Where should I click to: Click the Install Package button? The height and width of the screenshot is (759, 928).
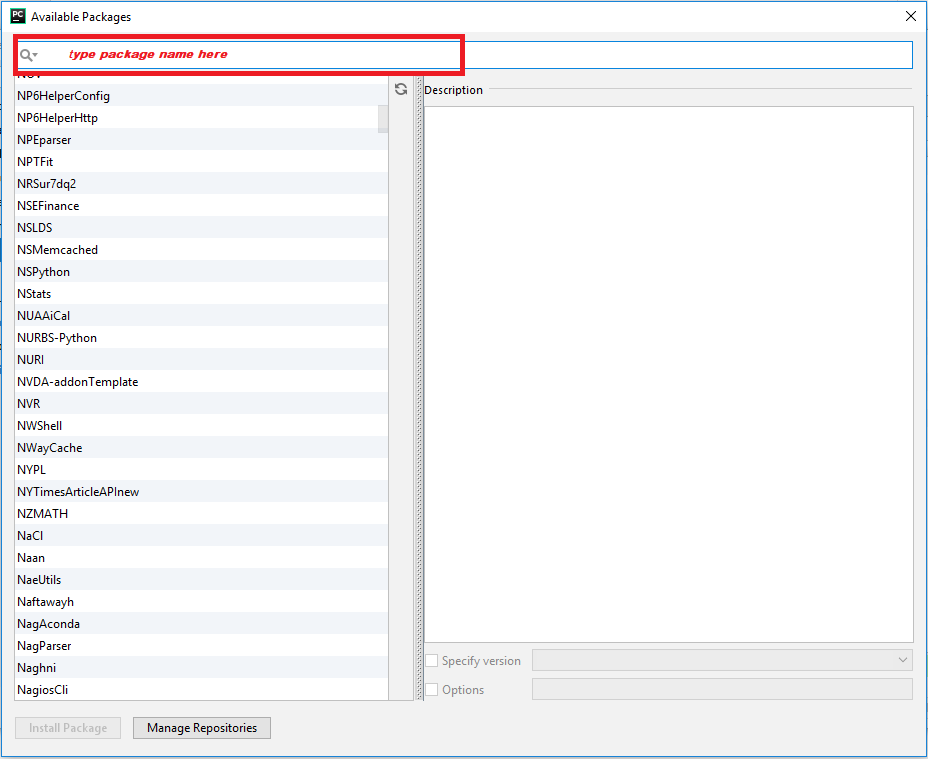(x=67, y=728)
